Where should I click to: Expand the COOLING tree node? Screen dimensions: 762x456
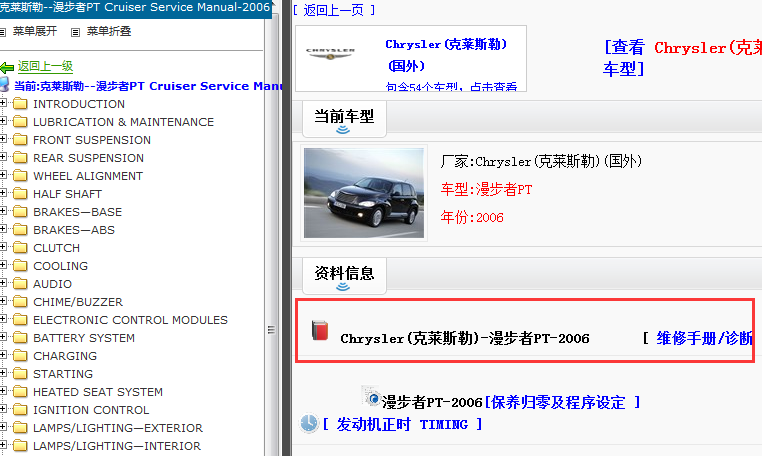click(4, 266)
